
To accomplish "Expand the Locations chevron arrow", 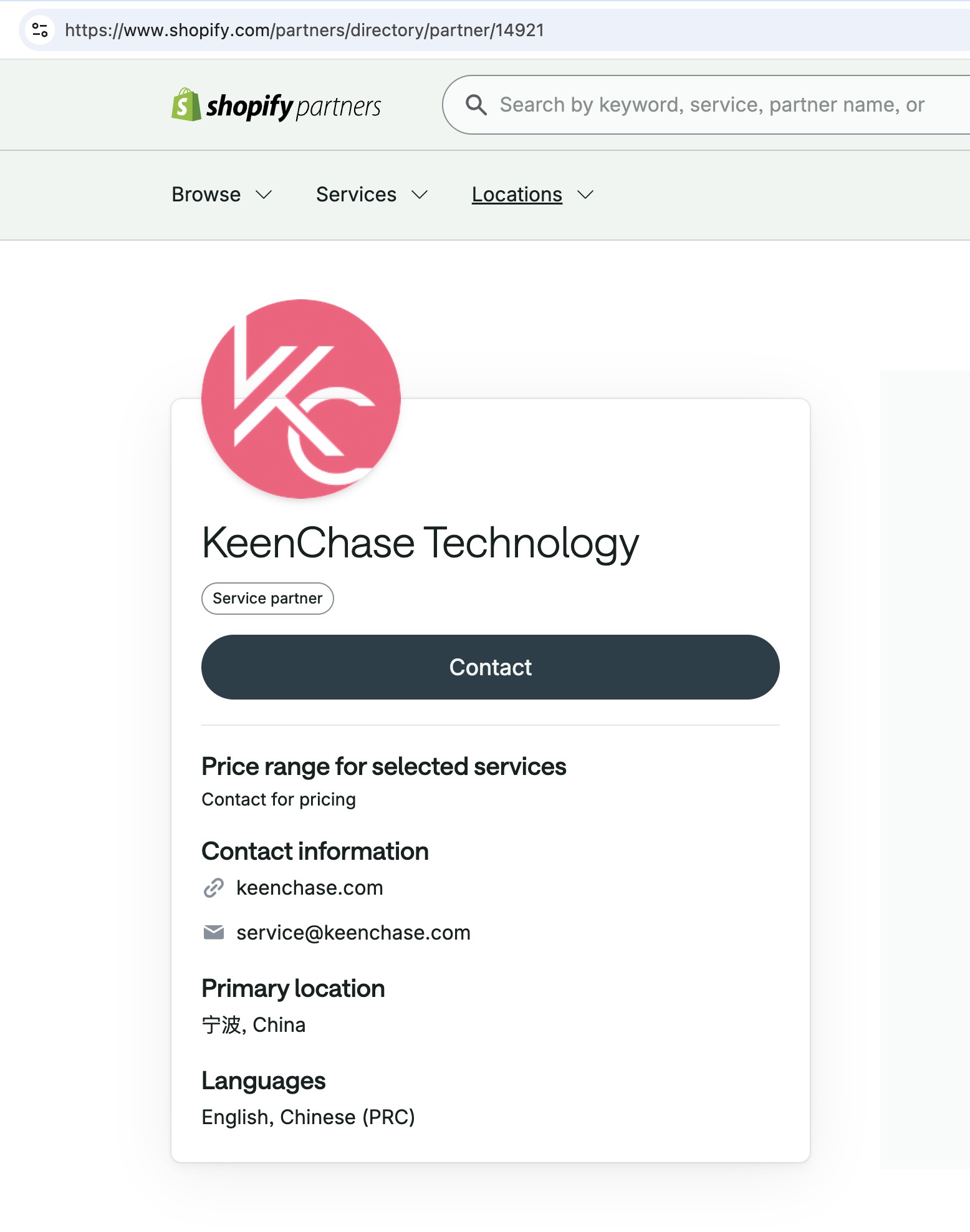I will tap(585, 195).
